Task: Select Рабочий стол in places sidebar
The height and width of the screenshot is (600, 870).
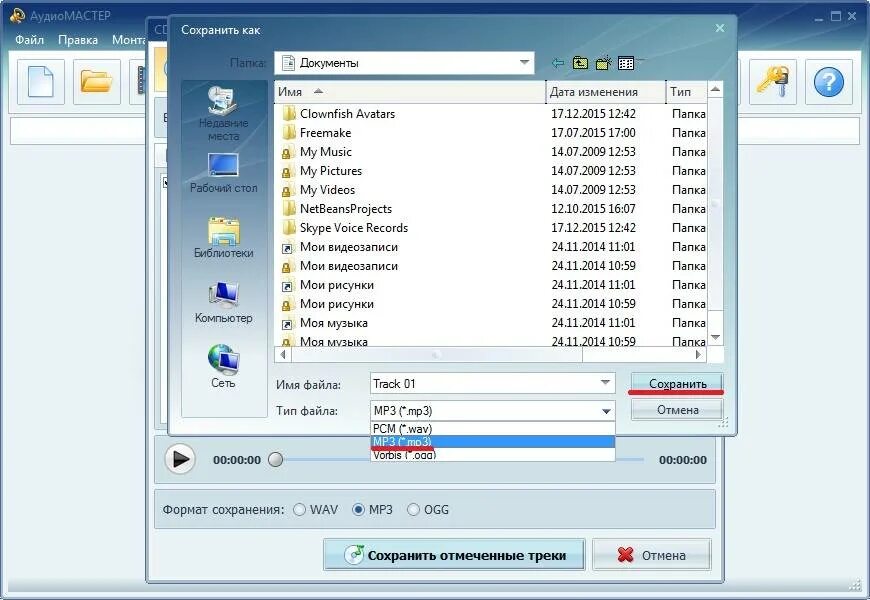Action: click(x=224, y=173)
